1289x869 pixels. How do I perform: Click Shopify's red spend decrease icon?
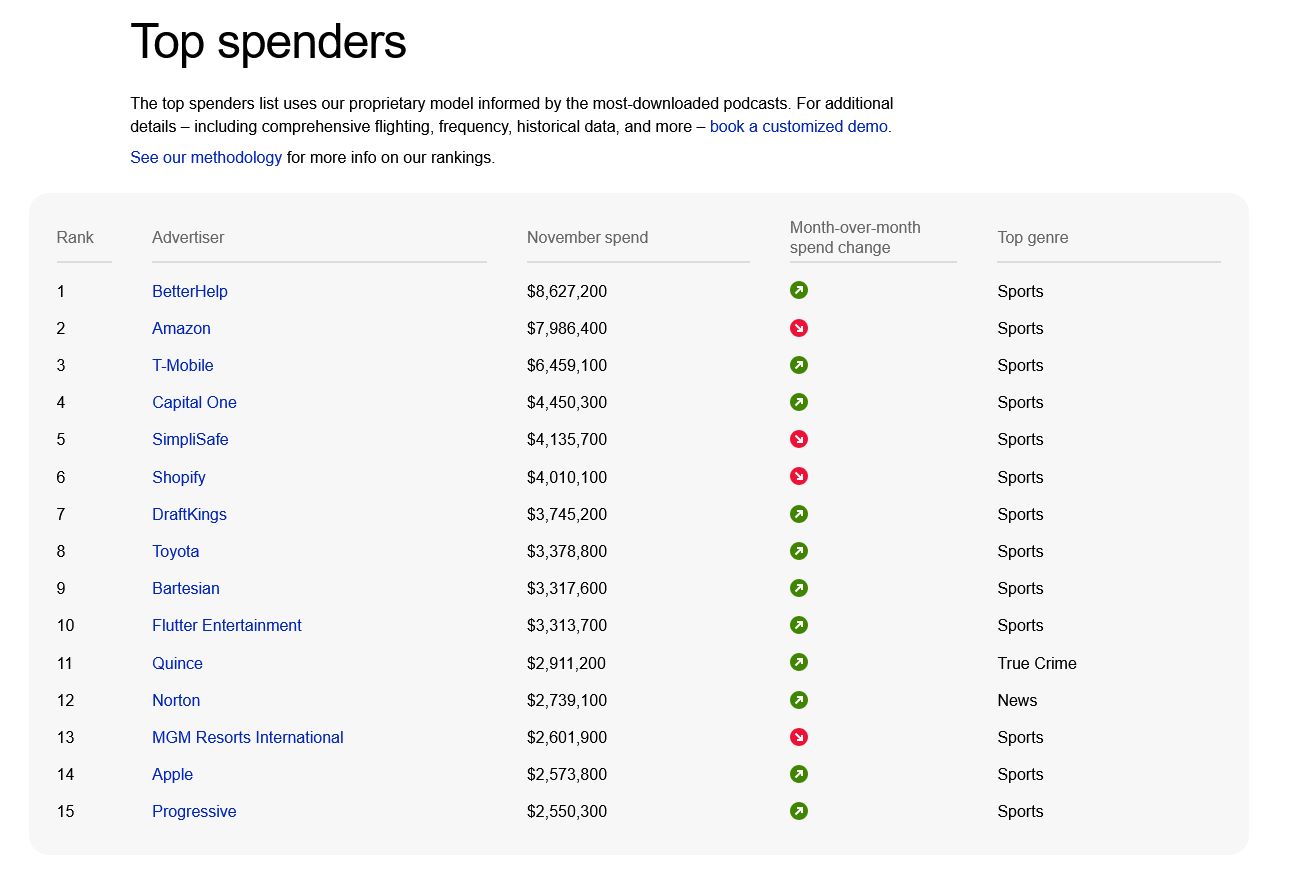coord(798,476)
